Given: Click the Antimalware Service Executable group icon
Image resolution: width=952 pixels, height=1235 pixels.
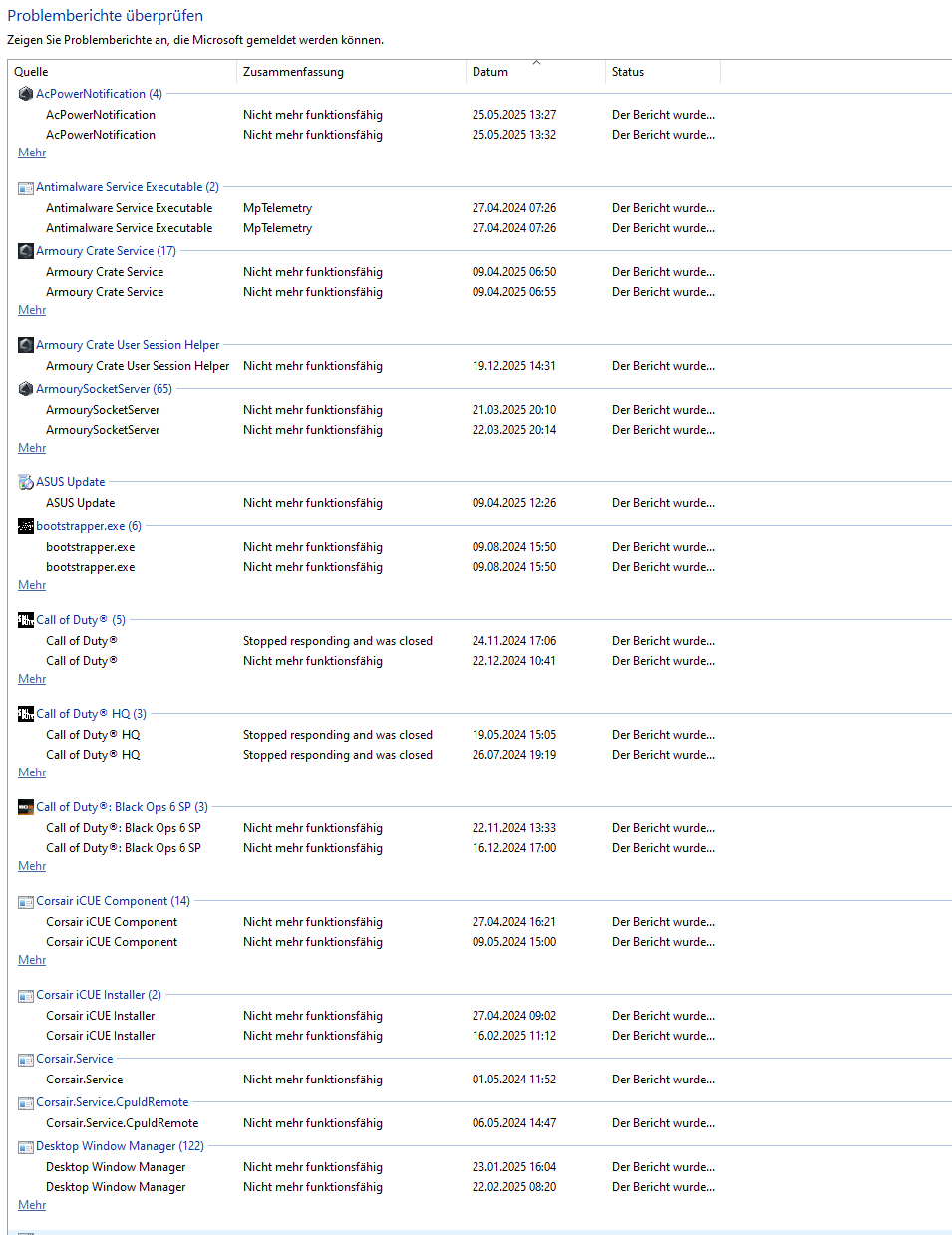Looking at the screenshot, I should pos(26,187).
